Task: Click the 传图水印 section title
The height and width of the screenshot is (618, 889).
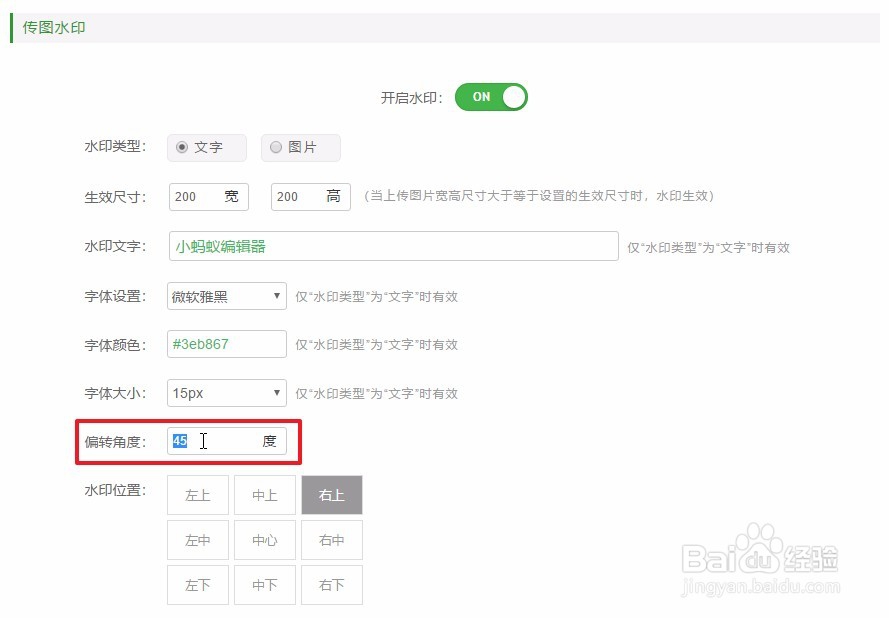Action: [53, 27]
